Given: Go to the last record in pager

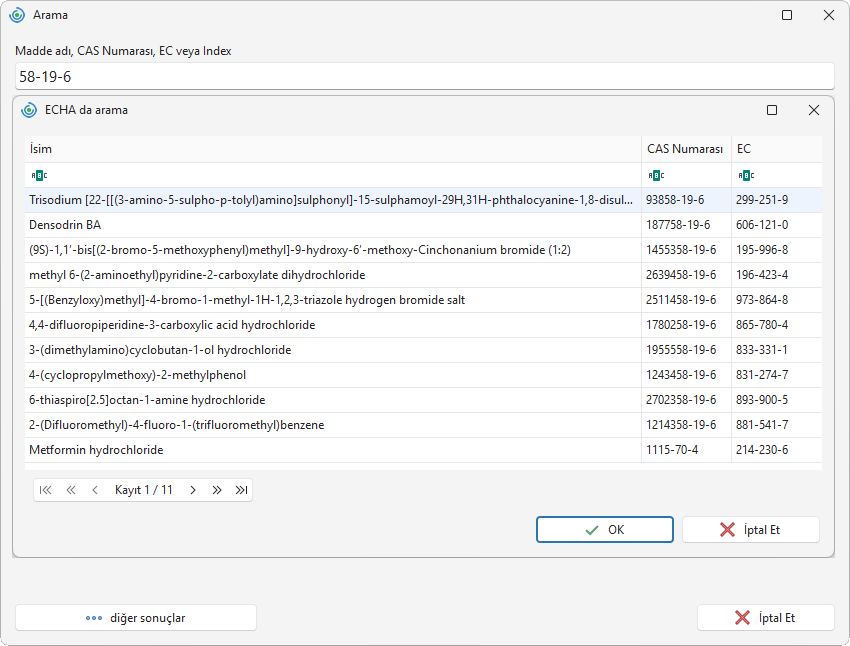Looking at the screenshot, I should click(x=241, y=490).
